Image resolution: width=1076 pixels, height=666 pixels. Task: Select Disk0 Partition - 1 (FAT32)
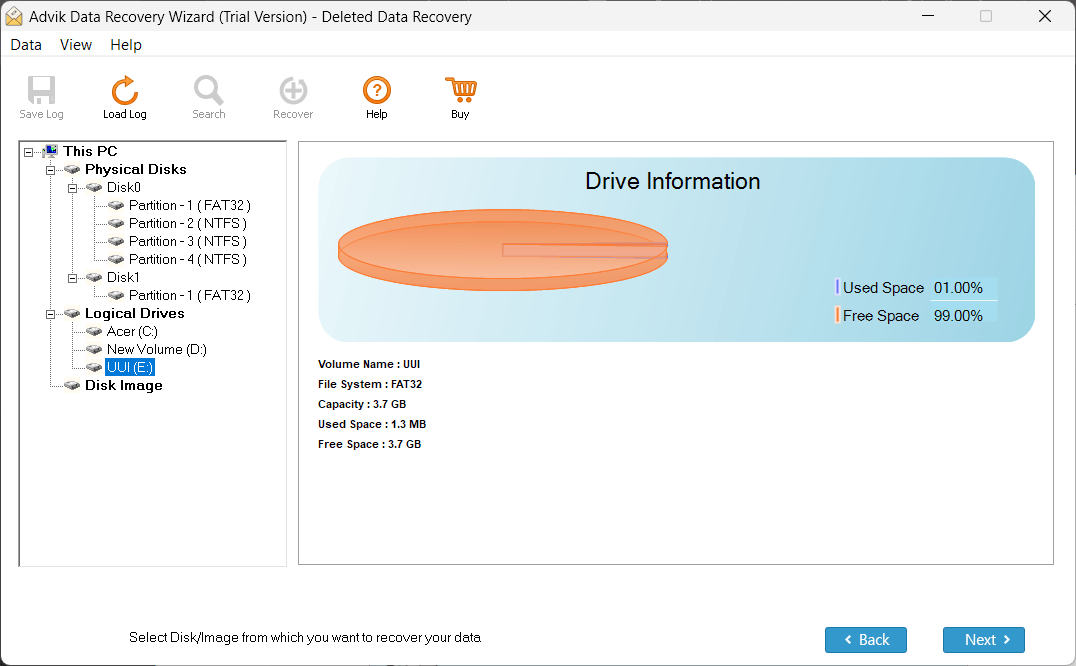point(189,205)
